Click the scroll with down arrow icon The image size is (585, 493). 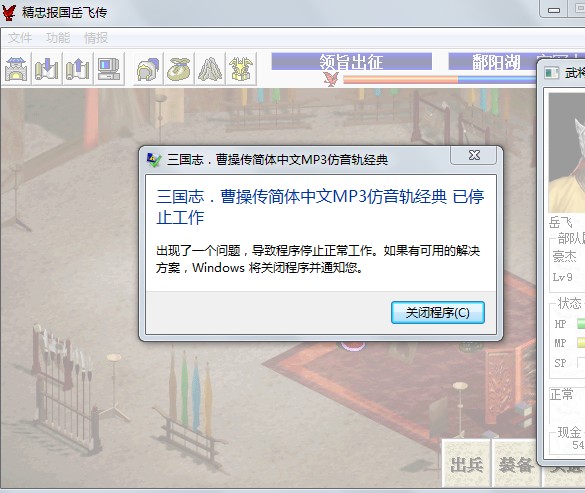tap(47, 69)
